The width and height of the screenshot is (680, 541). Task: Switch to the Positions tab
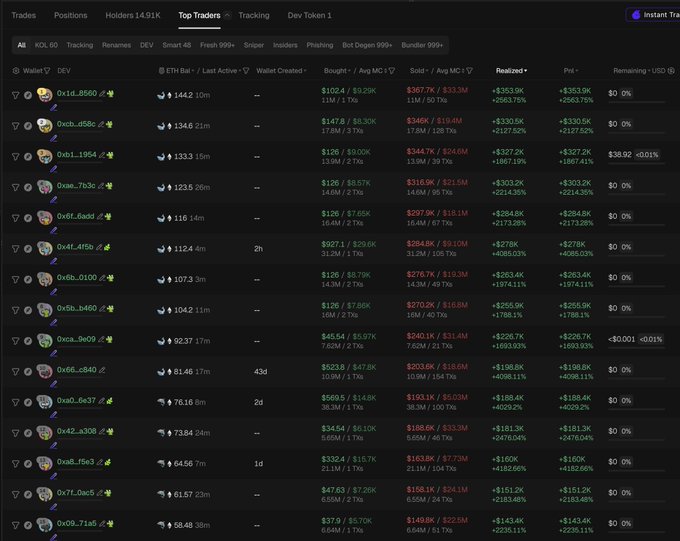pos(70,15)
